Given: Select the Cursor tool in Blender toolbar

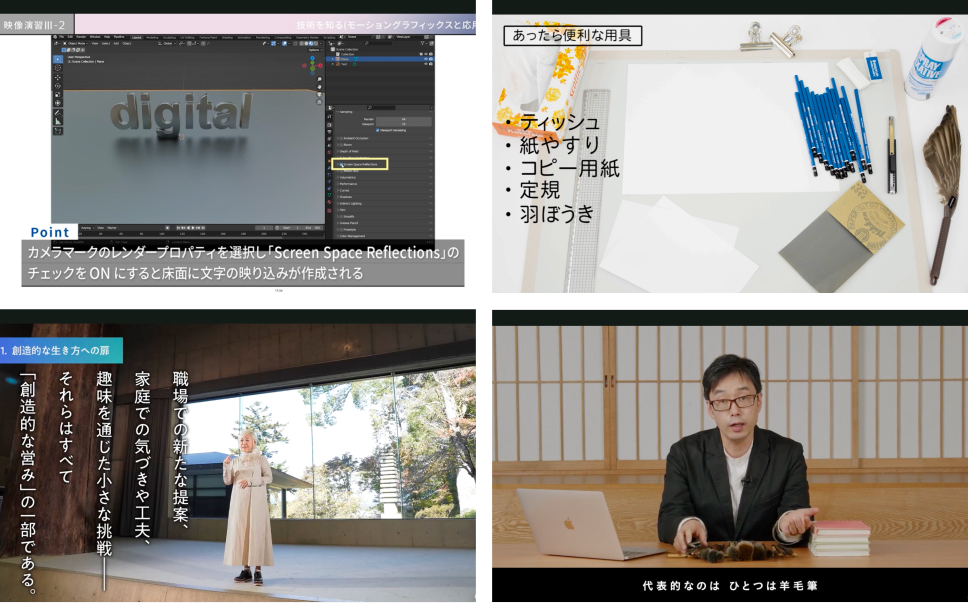Looking at the screenshot, I should [57, 66].
